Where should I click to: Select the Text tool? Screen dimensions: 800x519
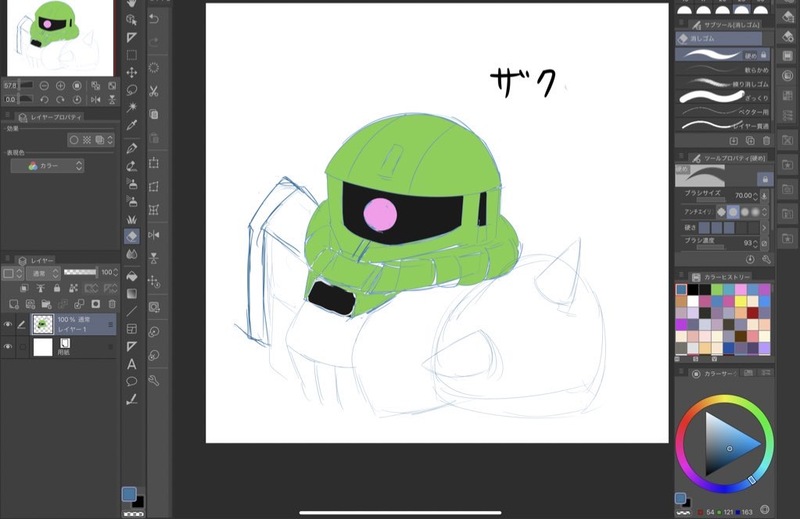pyautogui.click(x=132, y=364)
